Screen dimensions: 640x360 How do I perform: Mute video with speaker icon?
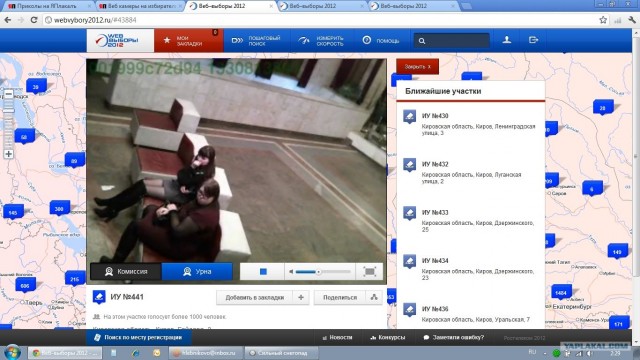tap(291, 271)
